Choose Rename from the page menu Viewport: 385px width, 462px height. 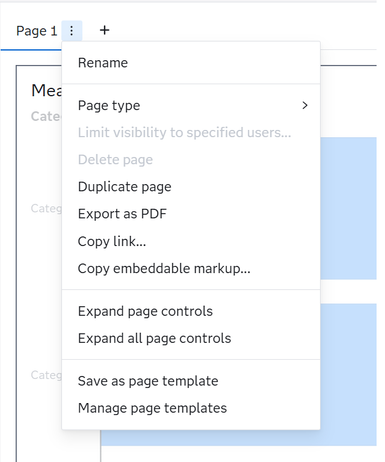[191, 63]
